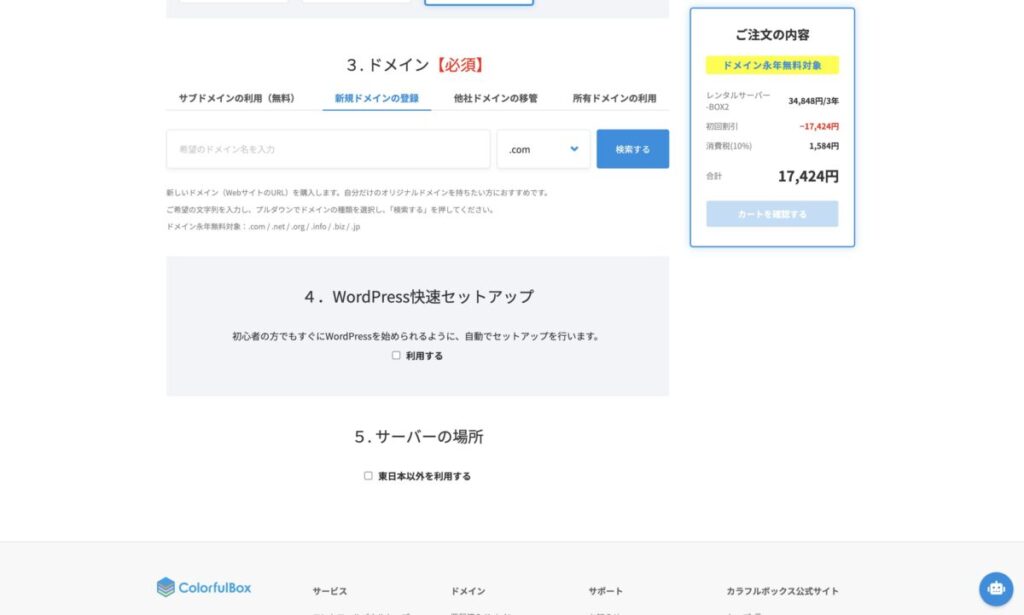Check the 東日本以外を利用する checkbox
The height and width of the screenshot is (615, 1024).
coord(368,476)
